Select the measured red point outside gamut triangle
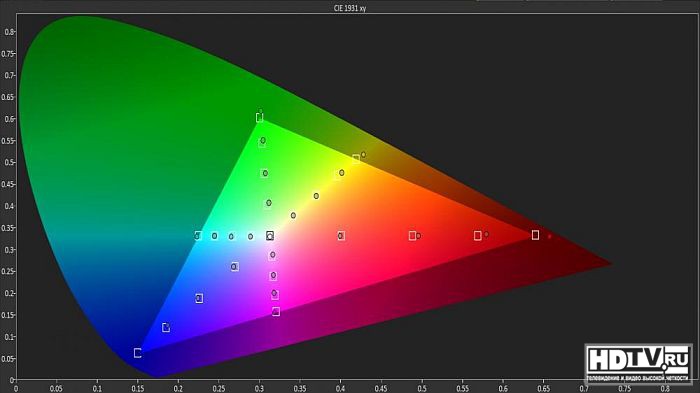This screenshot has width=700, height=393. 550,236
